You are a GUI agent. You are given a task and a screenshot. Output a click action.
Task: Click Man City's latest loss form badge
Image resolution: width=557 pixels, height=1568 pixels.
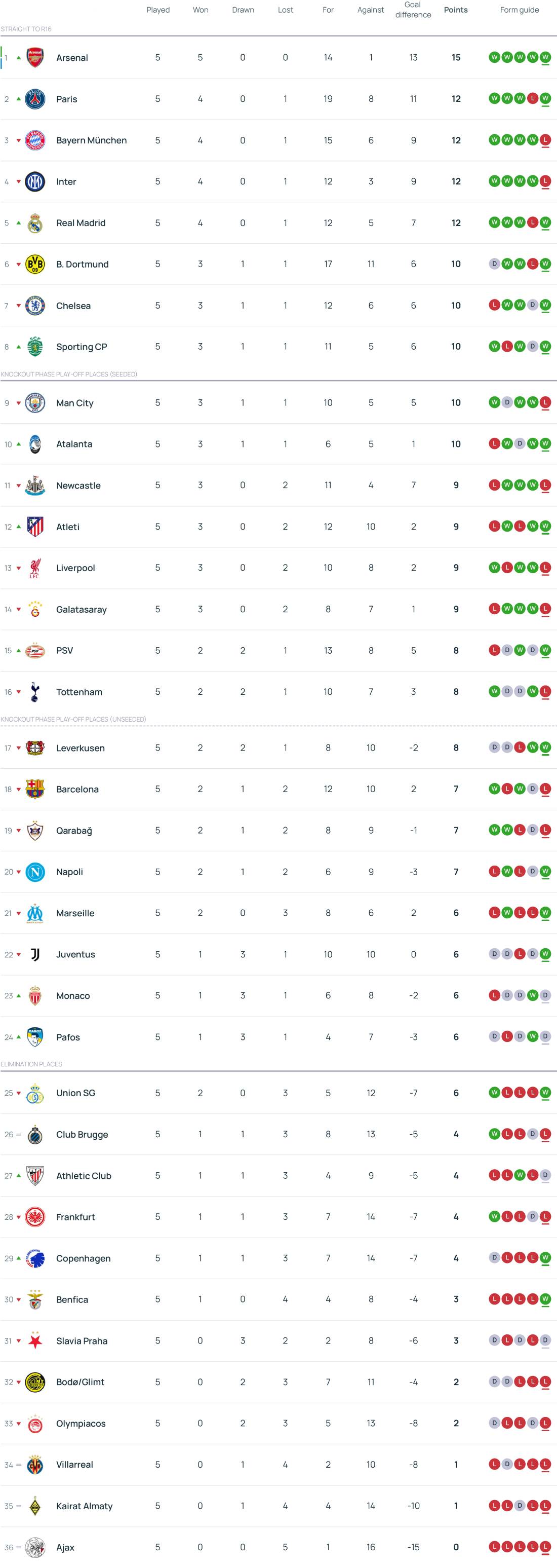545,402
